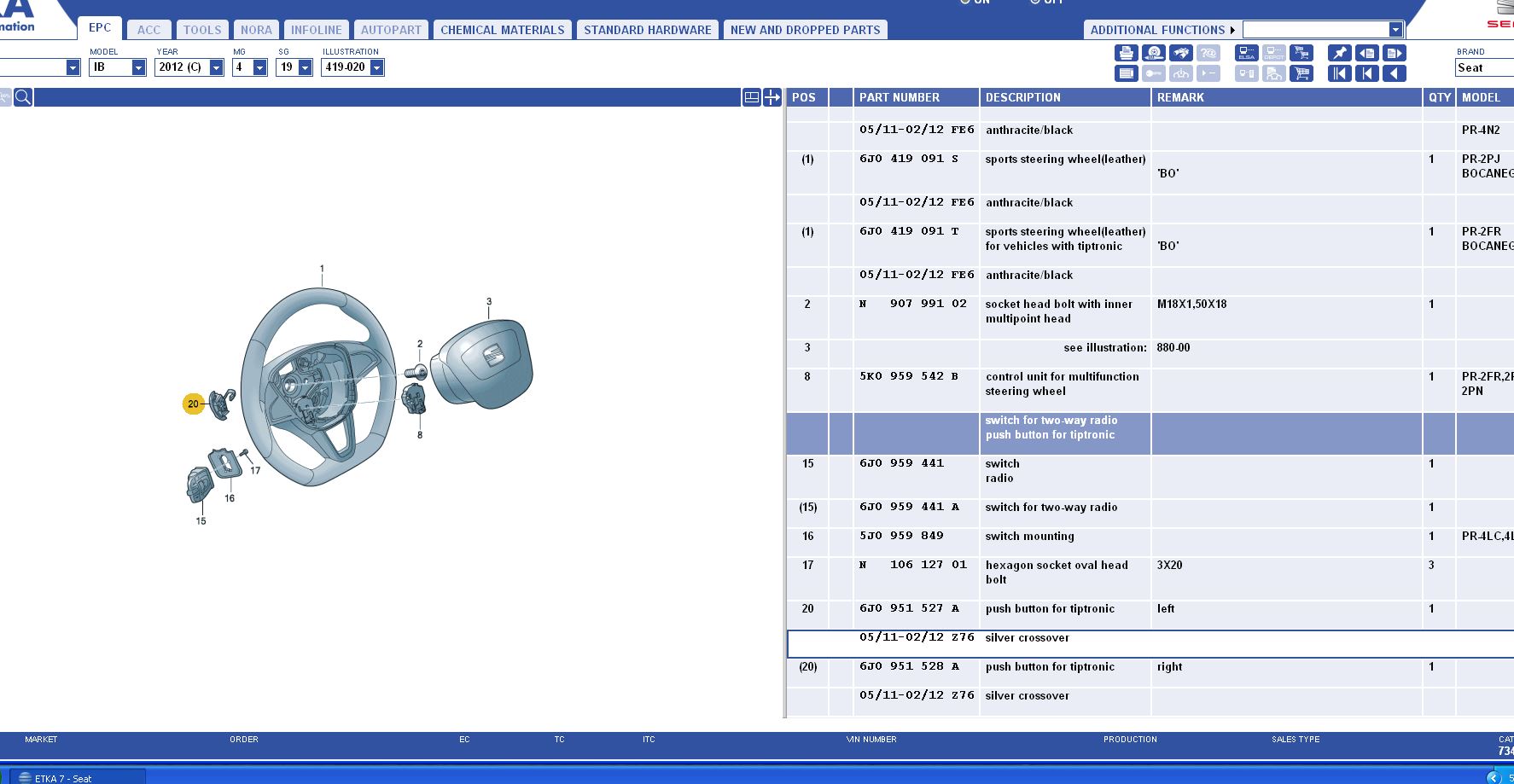Click the print icon in the toolbar
1514x784 pixels.
tap(1126, 53)
